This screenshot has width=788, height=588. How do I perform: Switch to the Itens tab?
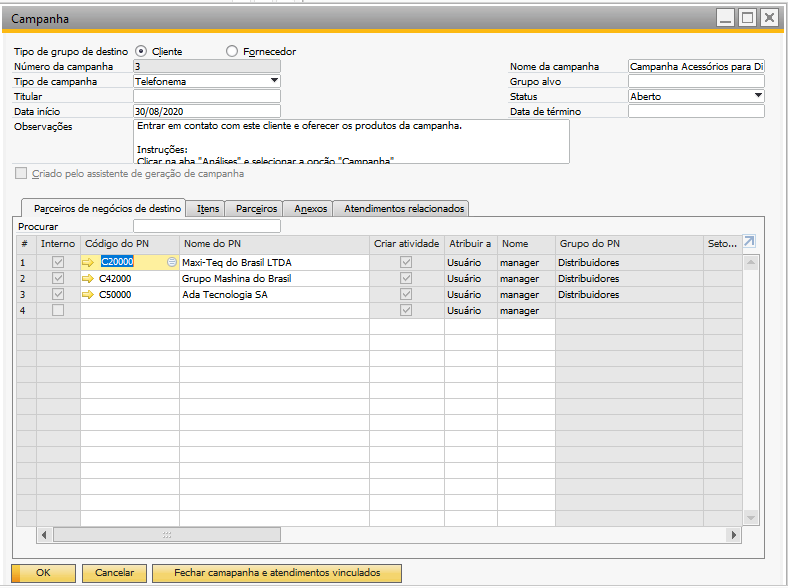point(206,209)
